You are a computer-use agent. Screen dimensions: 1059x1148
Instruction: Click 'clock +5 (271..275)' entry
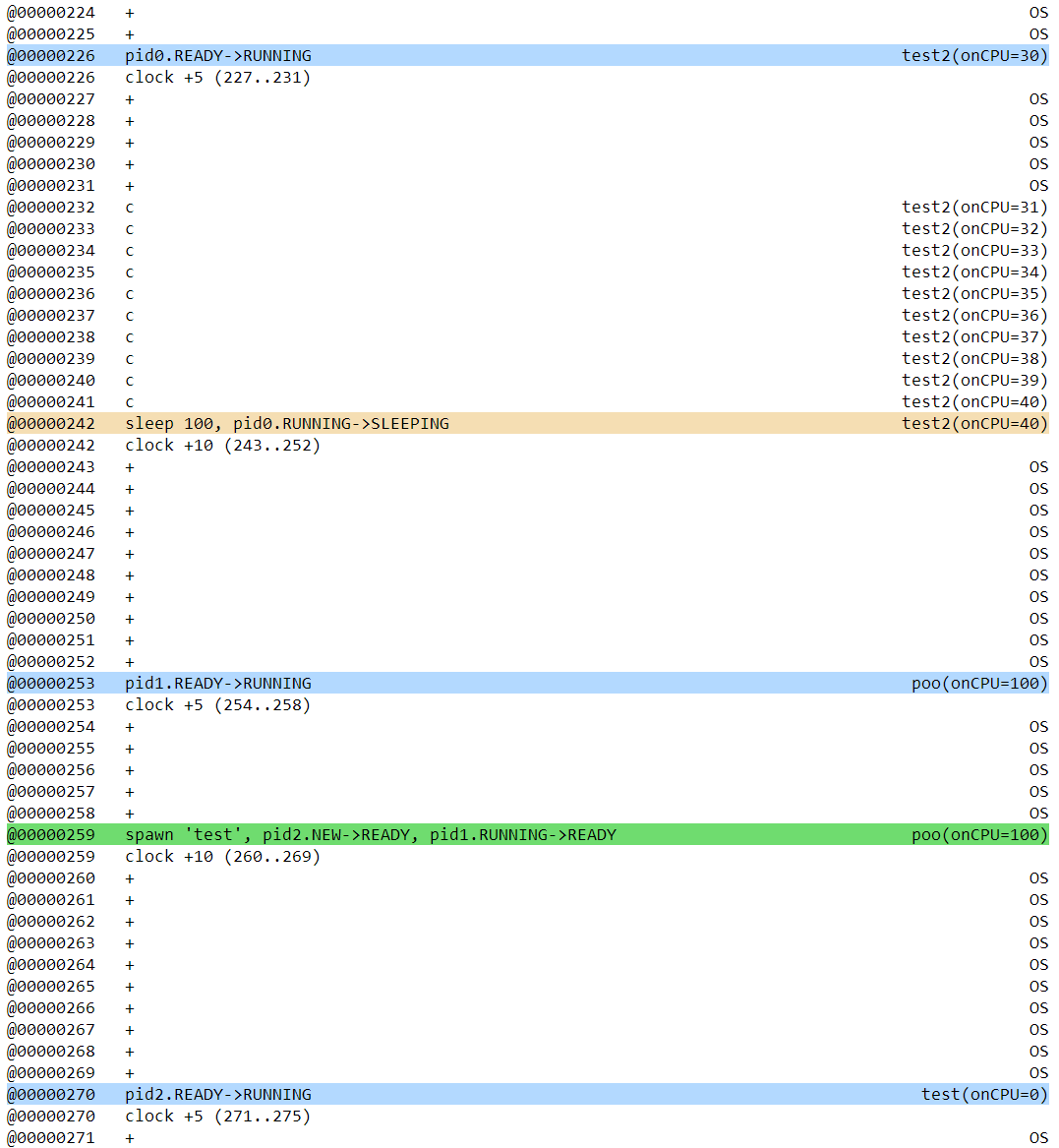(x=217, y=1116)
